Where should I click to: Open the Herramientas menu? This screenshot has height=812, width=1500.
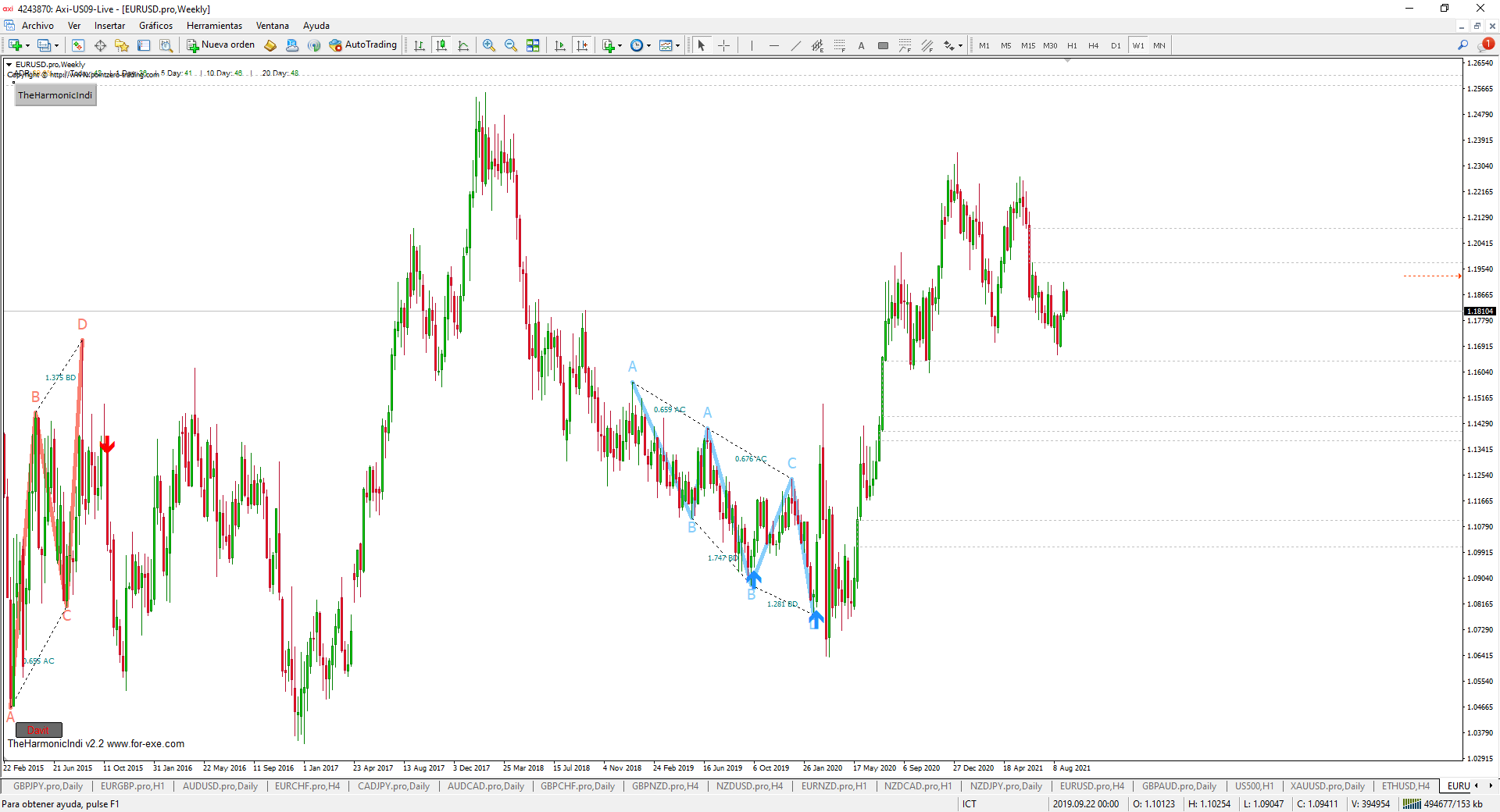coord(214,26)
